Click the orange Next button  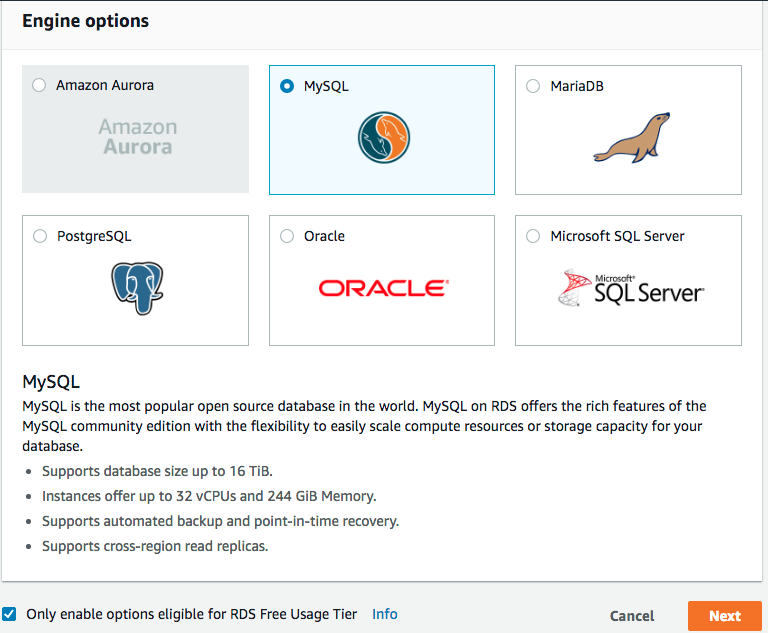click(725, 616)
